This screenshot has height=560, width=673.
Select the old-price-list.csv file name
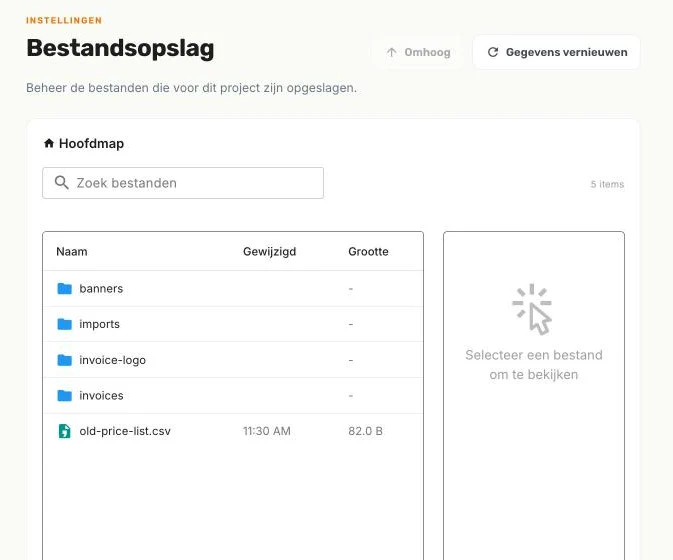pos(125,431)
